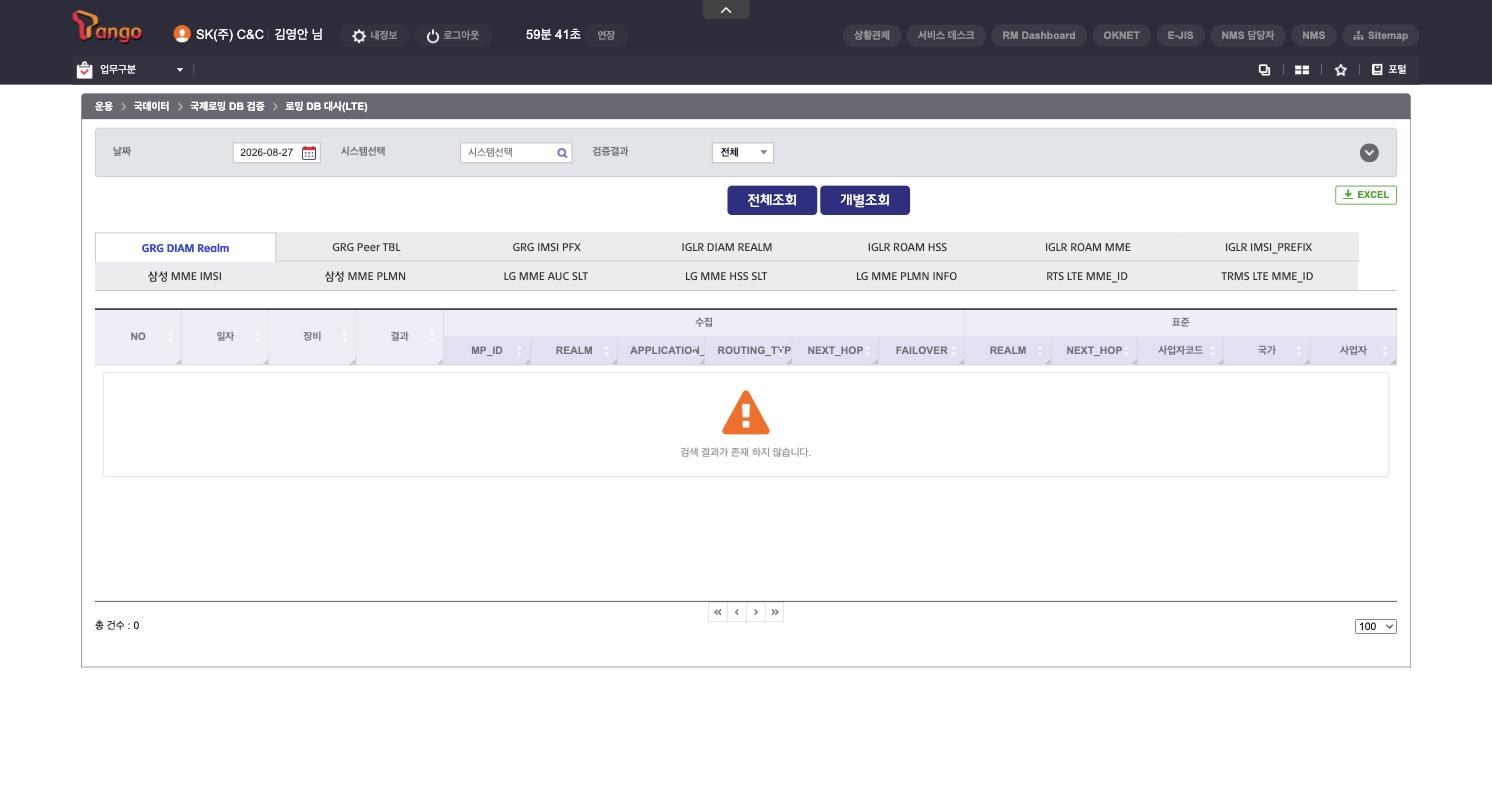Click the Tango logo
The width and height of the screenshot is (1492, 812).
(x=107, y=27)
